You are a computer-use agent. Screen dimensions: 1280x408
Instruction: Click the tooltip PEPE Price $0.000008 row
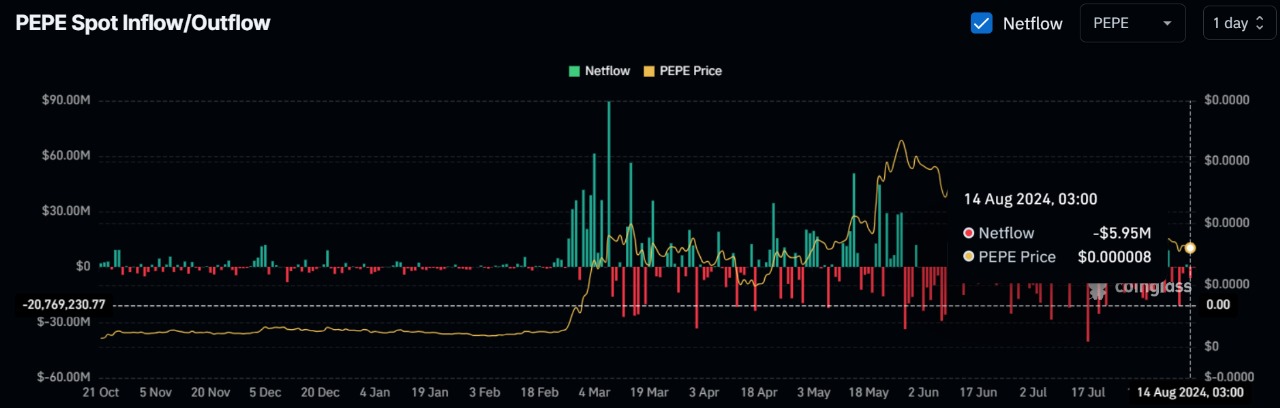pyautogui.click(x=1058, y=257)
